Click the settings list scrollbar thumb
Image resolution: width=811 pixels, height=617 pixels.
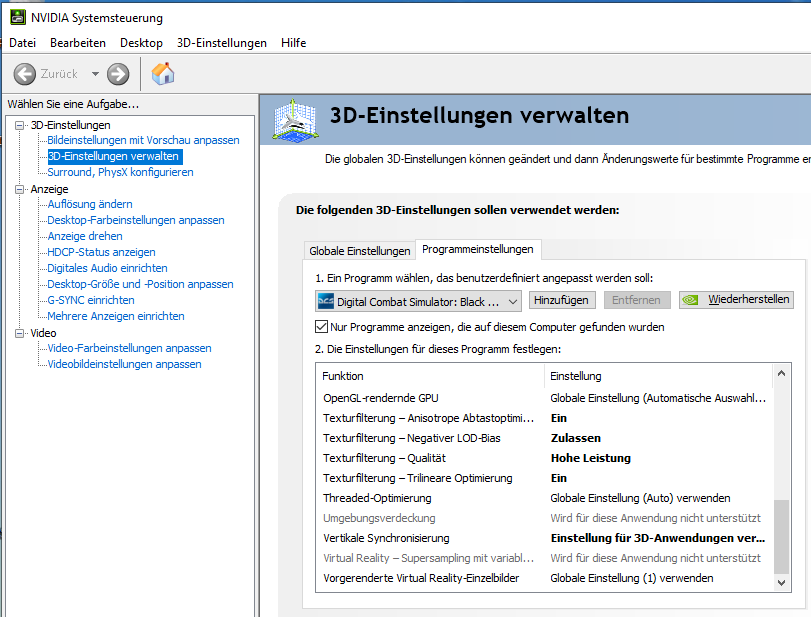pos(782,537)
